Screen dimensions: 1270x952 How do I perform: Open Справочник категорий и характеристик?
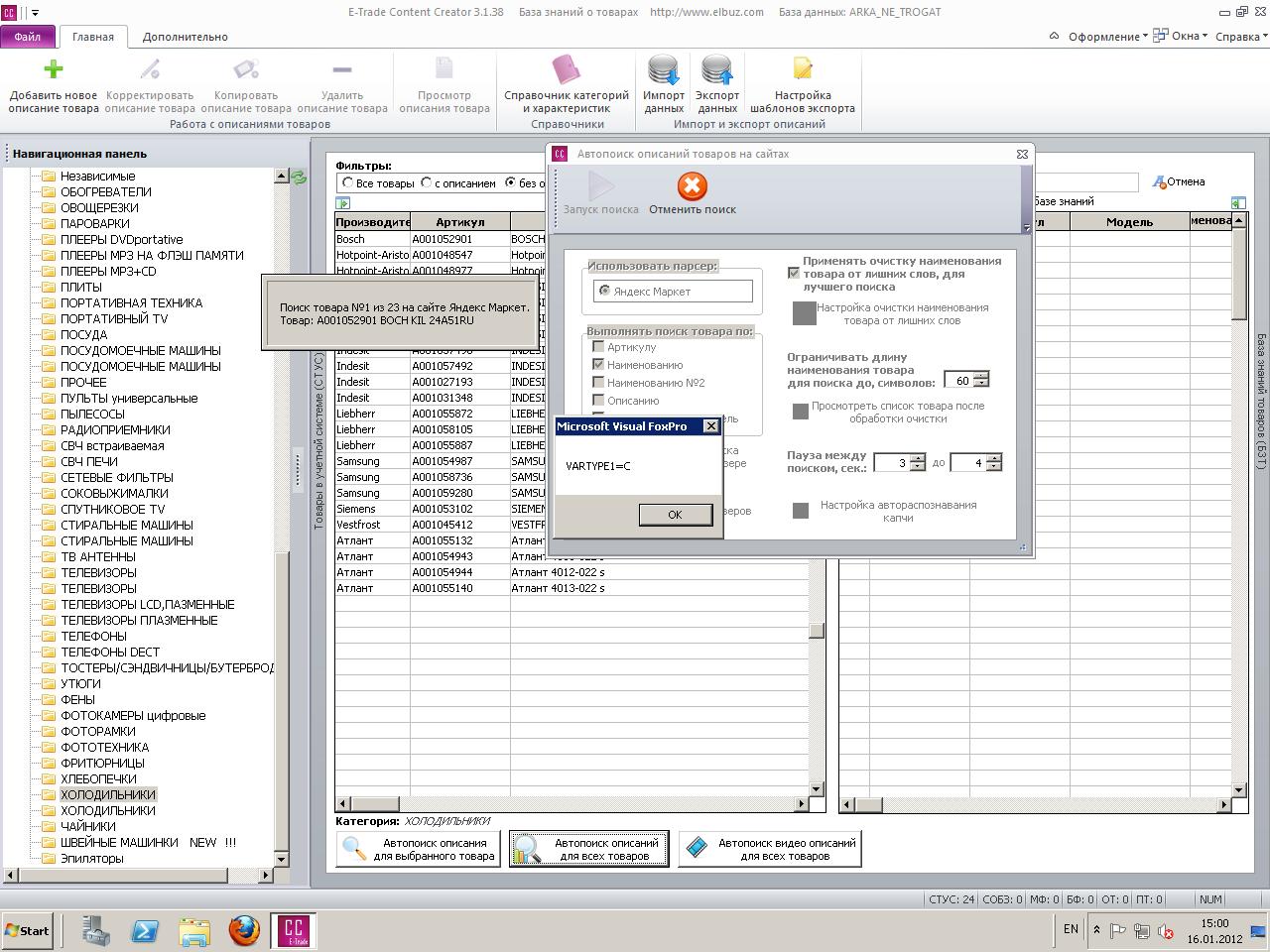(567, 69)
